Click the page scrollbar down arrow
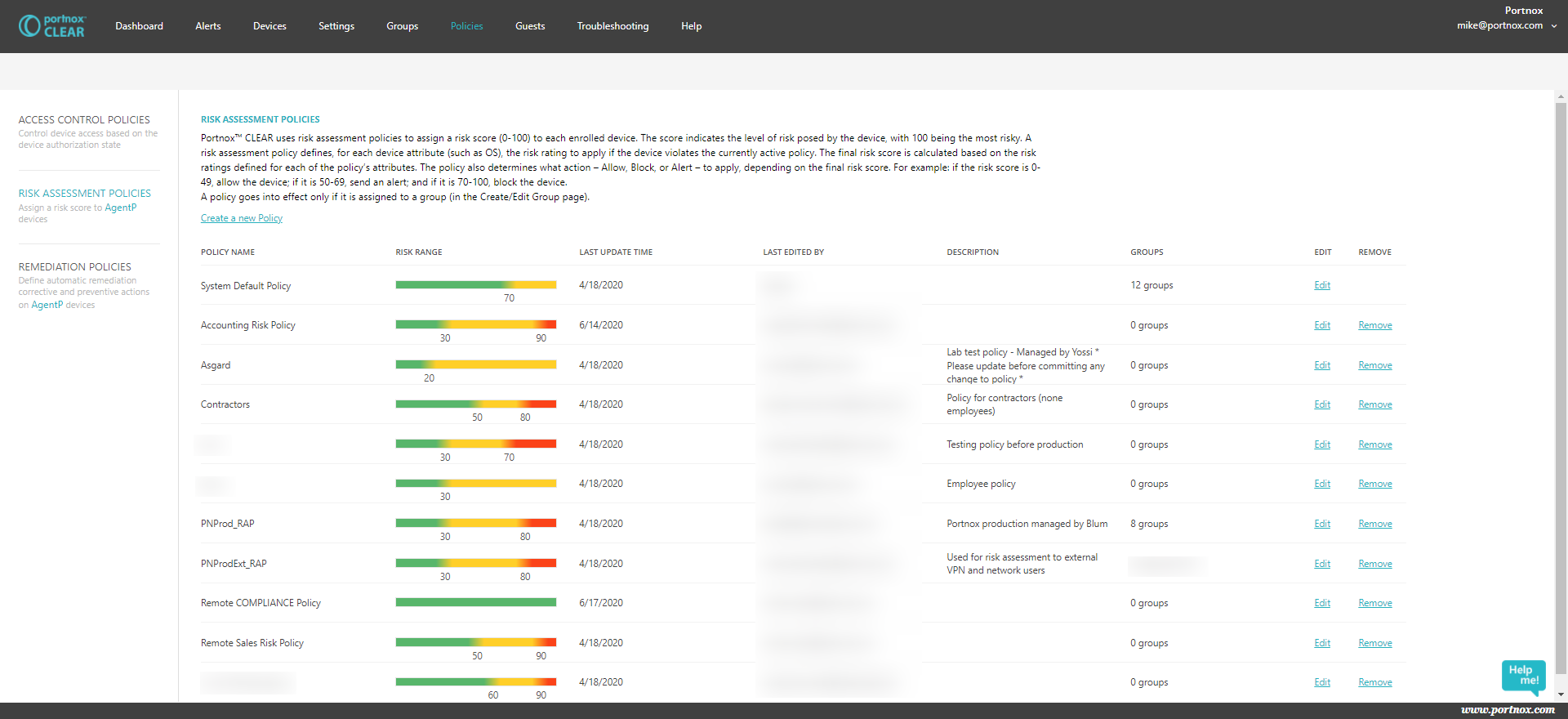 [x=1561, y=694]
